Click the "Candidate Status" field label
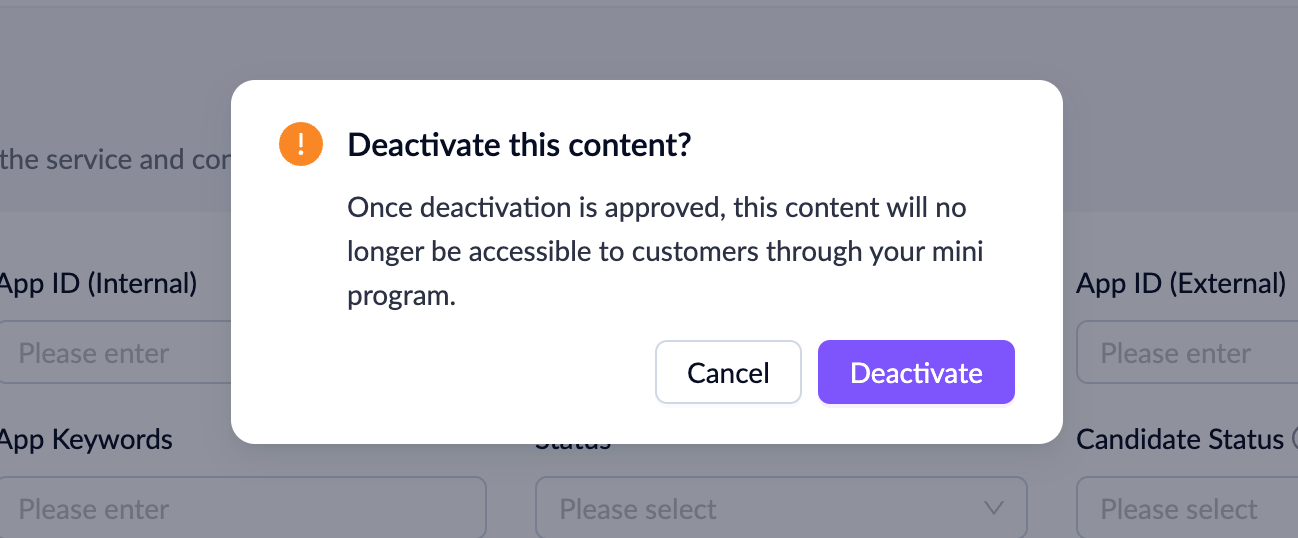Screen dimensions: 1298x538 pyautogui.click(x=1180, y=439)
